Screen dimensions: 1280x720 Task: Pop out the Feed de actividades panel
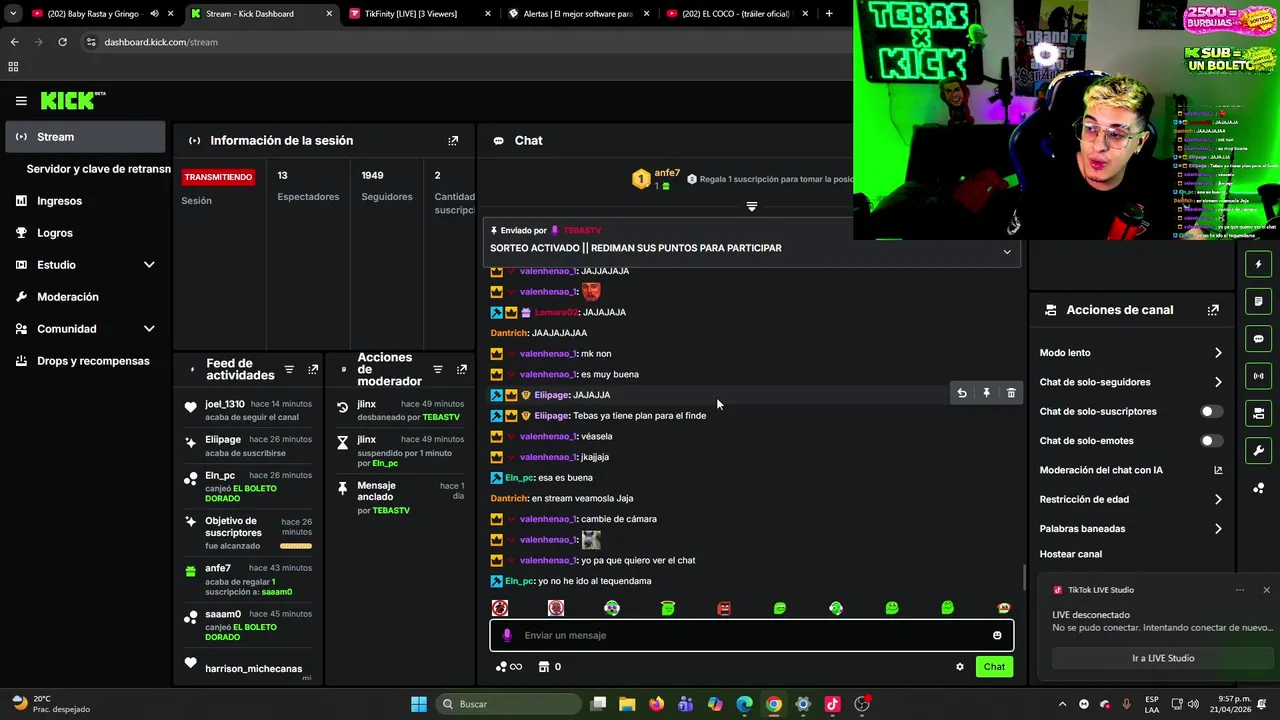tap(313, 370)
